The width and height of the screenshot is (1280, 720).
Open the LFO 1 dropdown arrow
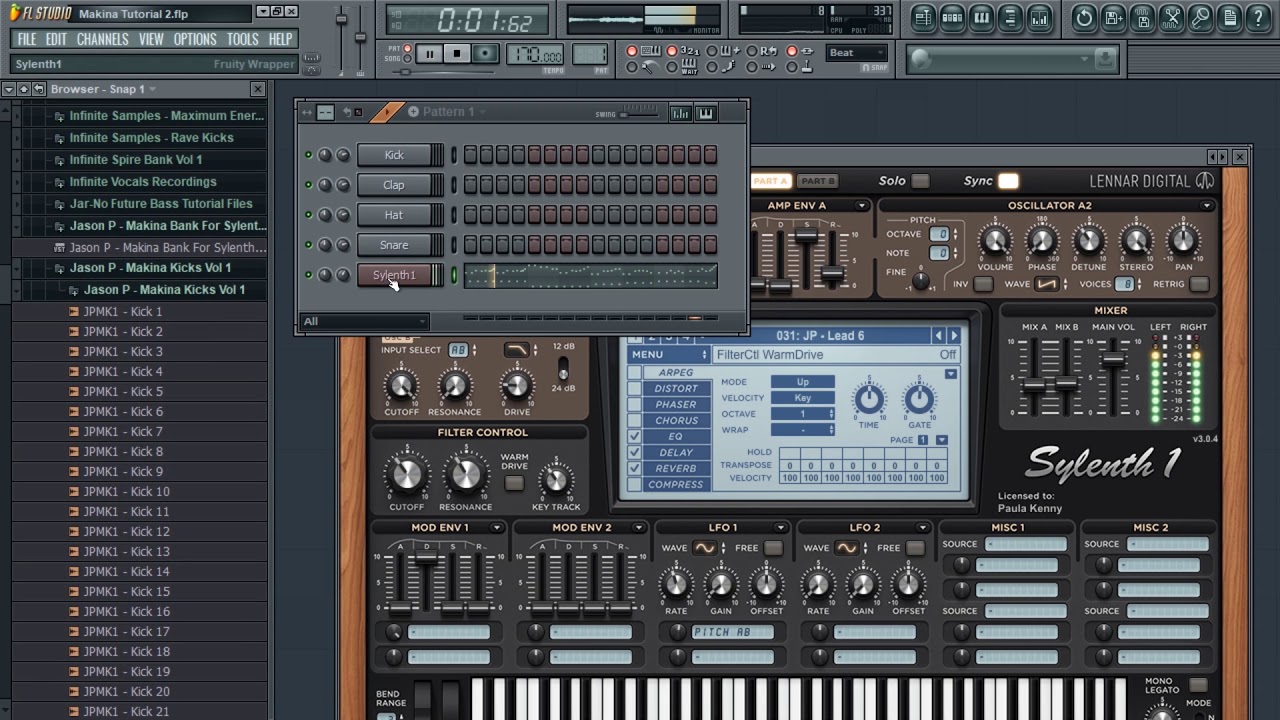coord(780,528)
